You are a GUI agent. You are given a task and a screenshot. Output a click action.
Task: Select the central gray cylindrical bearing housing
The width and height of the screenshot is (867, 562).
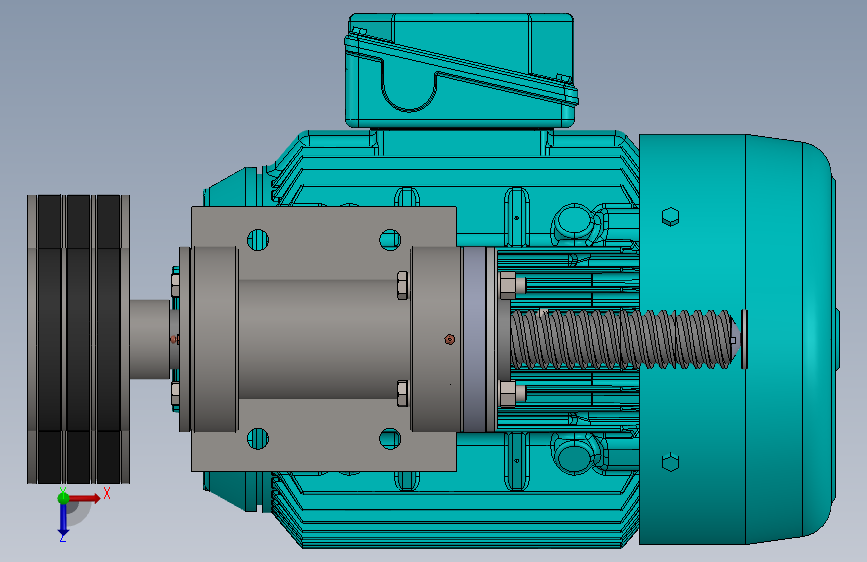(325, 339)
